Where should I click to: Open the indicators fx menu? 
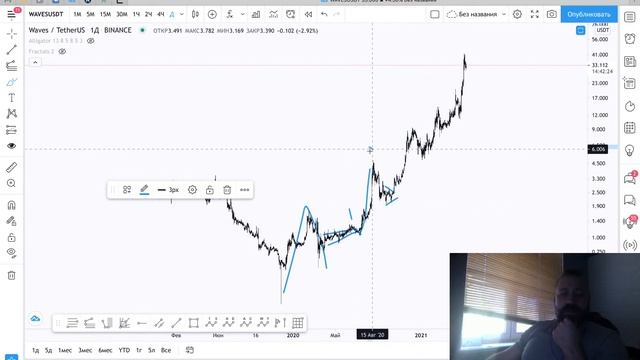point(230,14)
